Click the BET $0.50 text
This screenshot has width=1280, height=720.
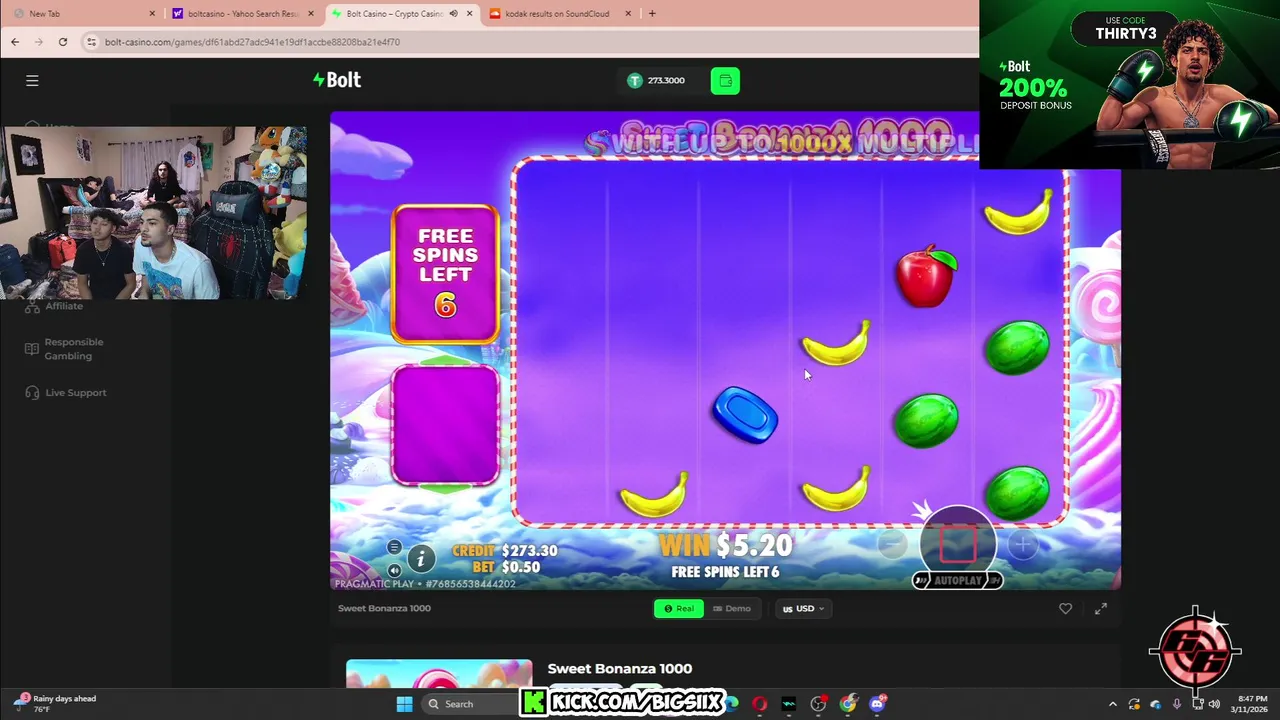506,567
